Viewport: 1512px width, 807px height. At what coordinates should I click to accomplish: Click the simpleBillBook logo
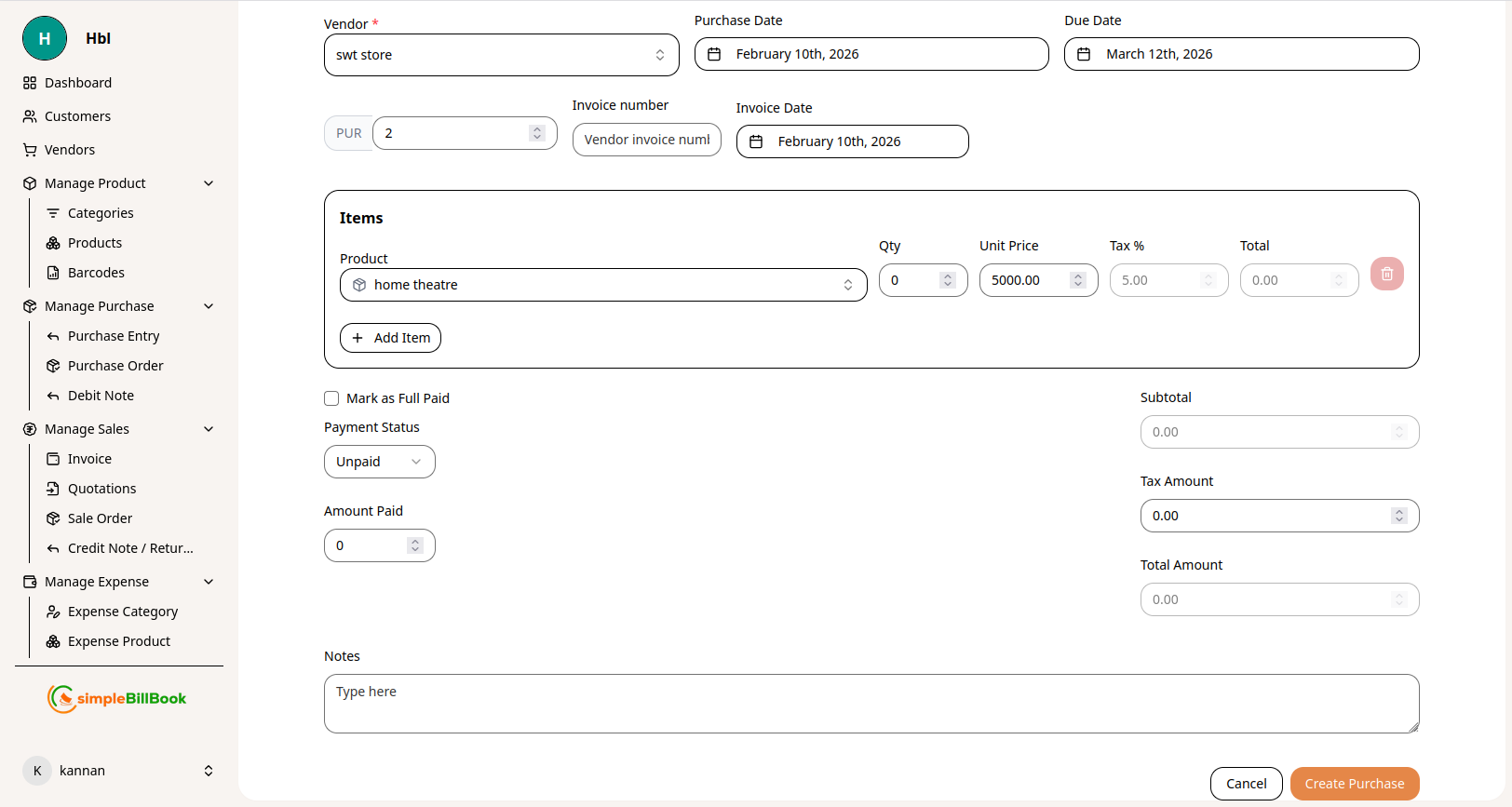(x=117, y=698)
